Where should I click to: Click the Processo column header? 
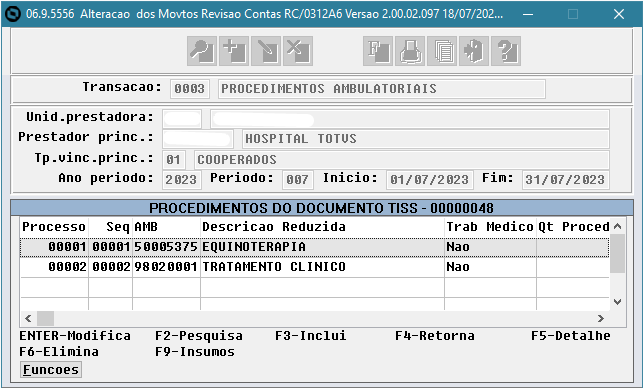(x=54, y=227)
